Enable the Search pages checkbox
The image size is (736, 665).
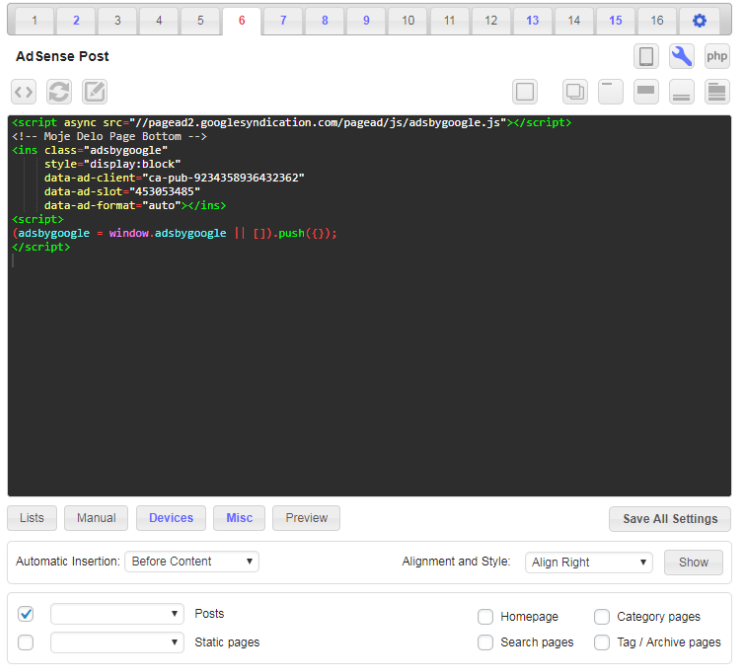485,642
